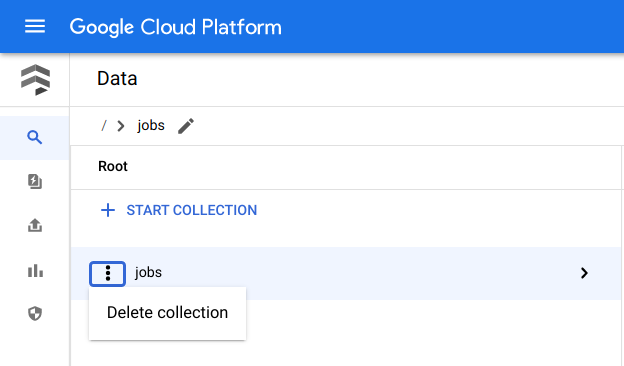Select the jobs breadcrumb path segment

(151, 126)
